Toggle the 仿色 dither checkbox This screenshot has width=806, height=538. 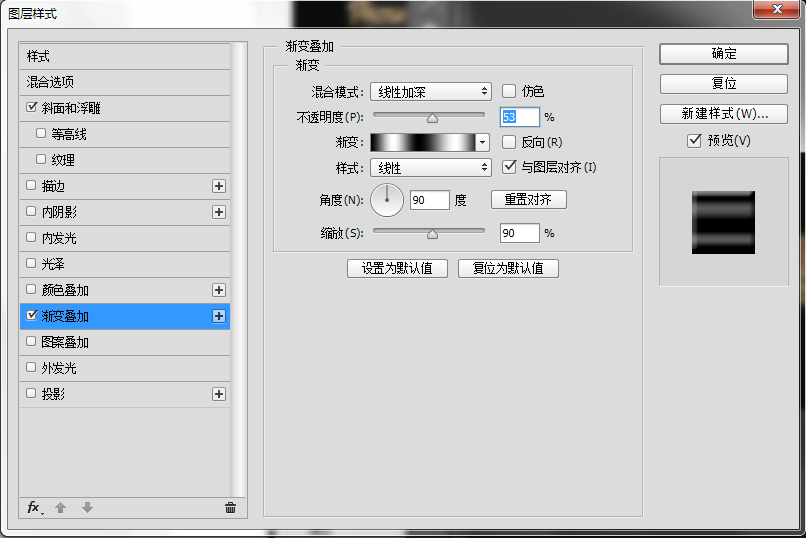pos(509,91)
